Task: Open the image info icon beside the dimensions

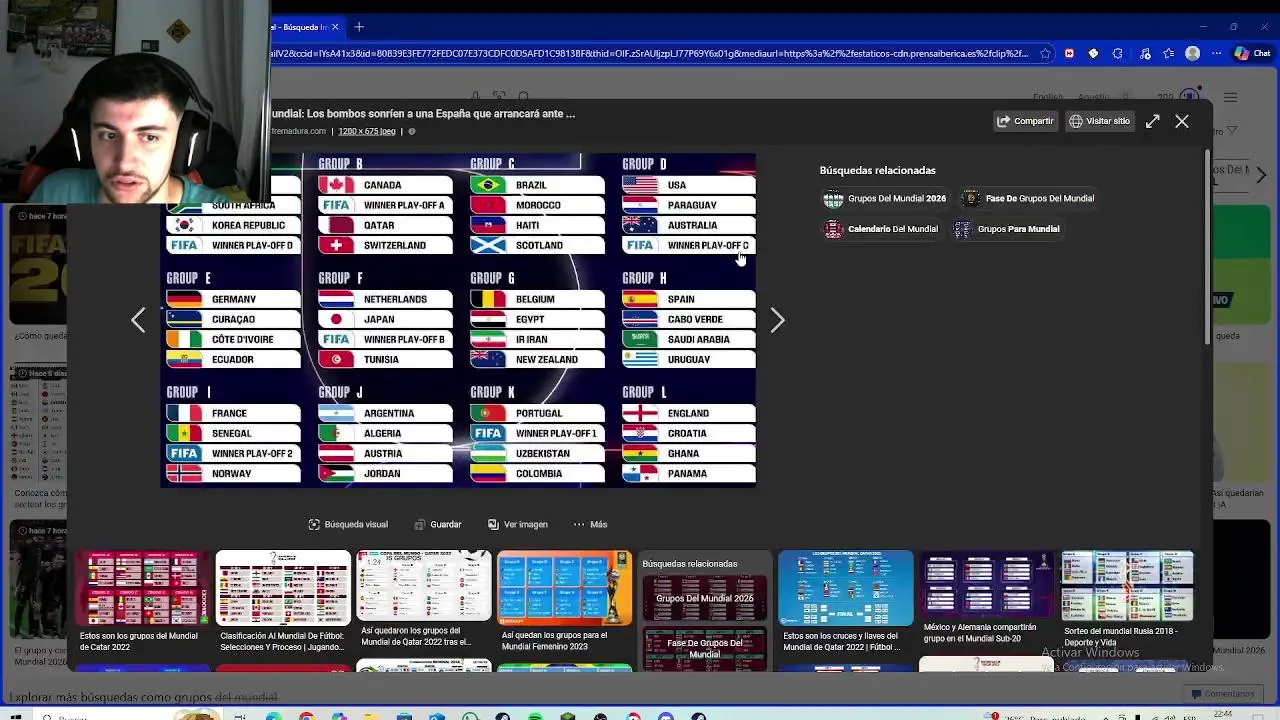Action: (411, 131)
